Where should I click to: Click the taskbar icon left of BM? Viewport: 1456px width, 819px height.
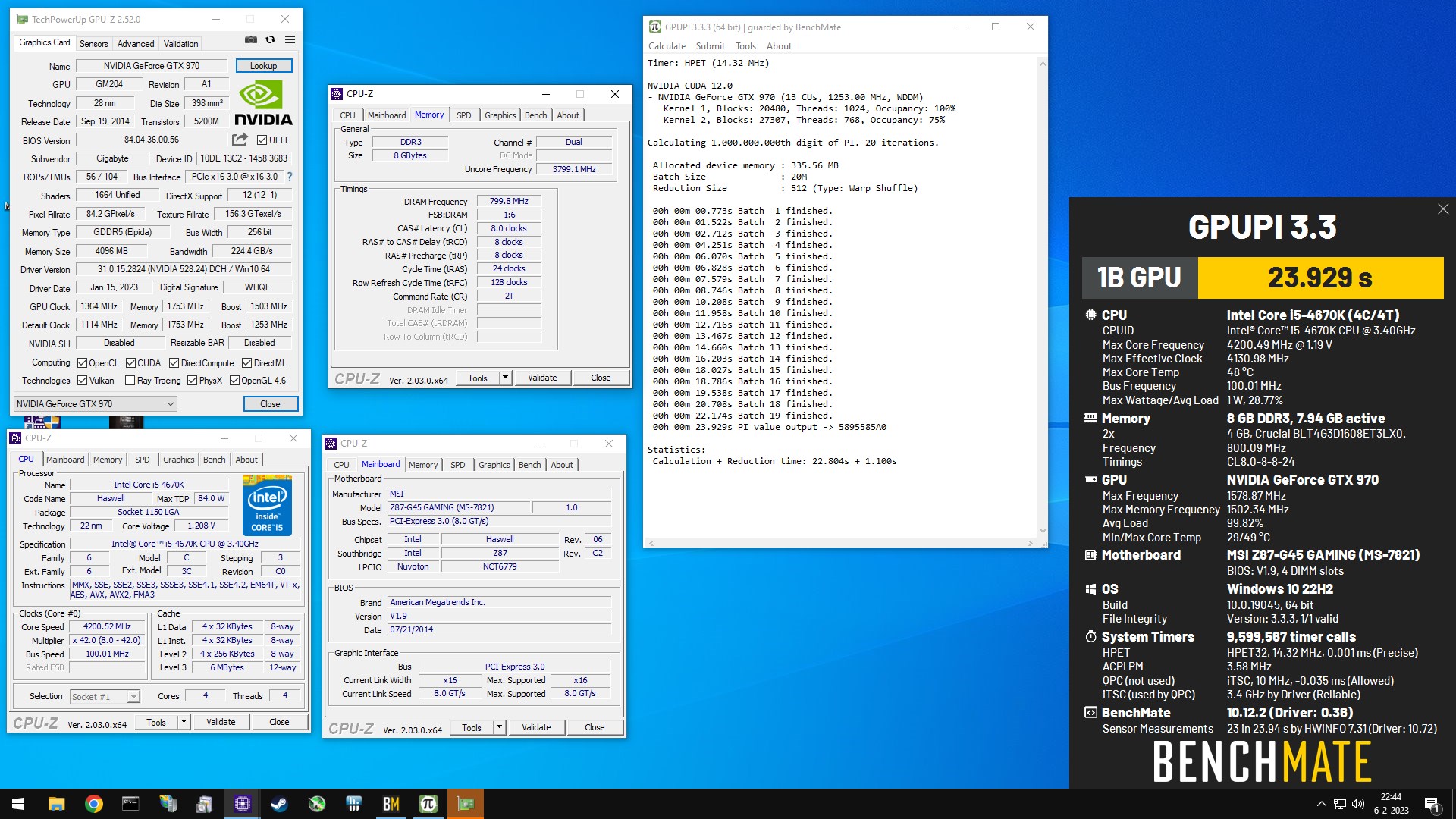(x=354, y=804)
